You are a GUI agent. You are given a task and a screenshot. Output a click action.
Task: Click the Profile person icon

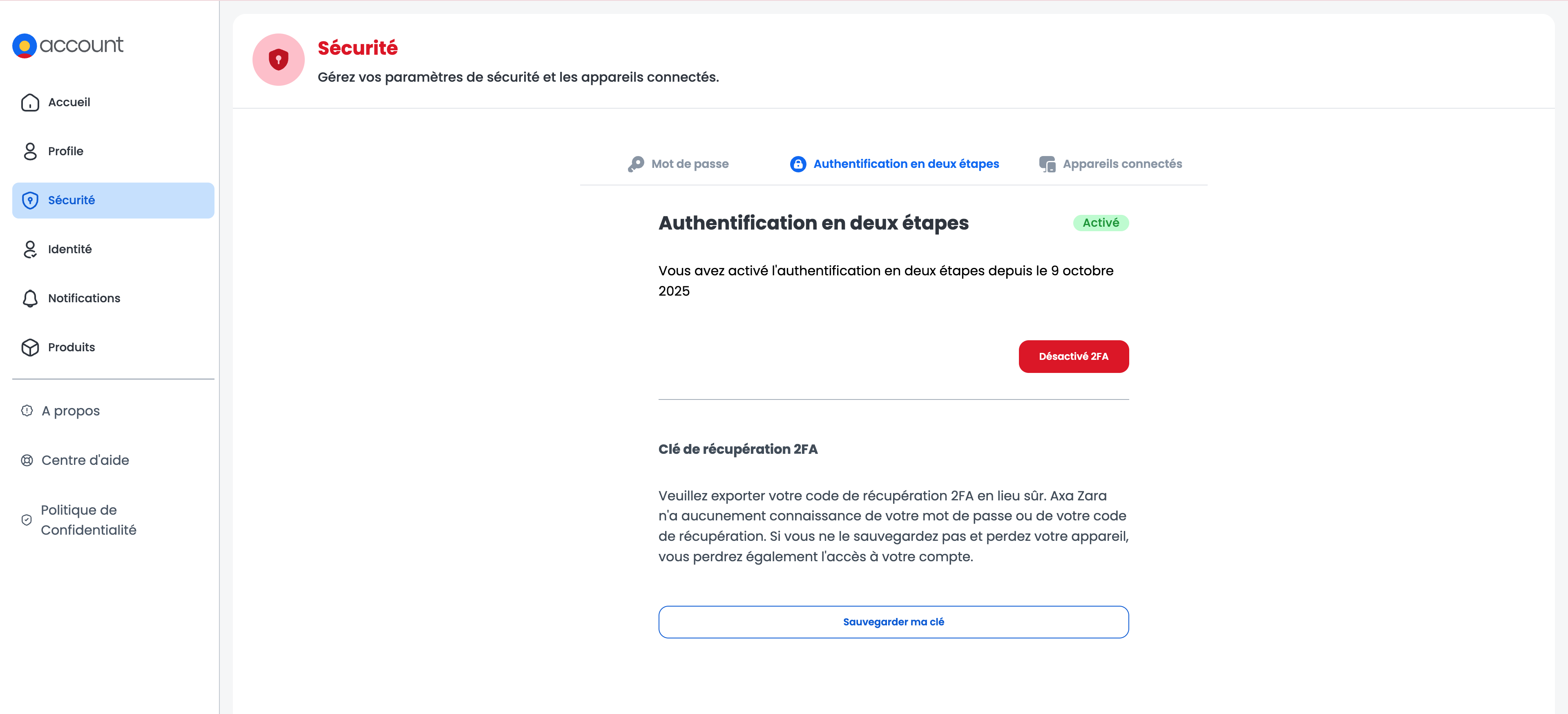pyautogui.click(x=30, y=151)
